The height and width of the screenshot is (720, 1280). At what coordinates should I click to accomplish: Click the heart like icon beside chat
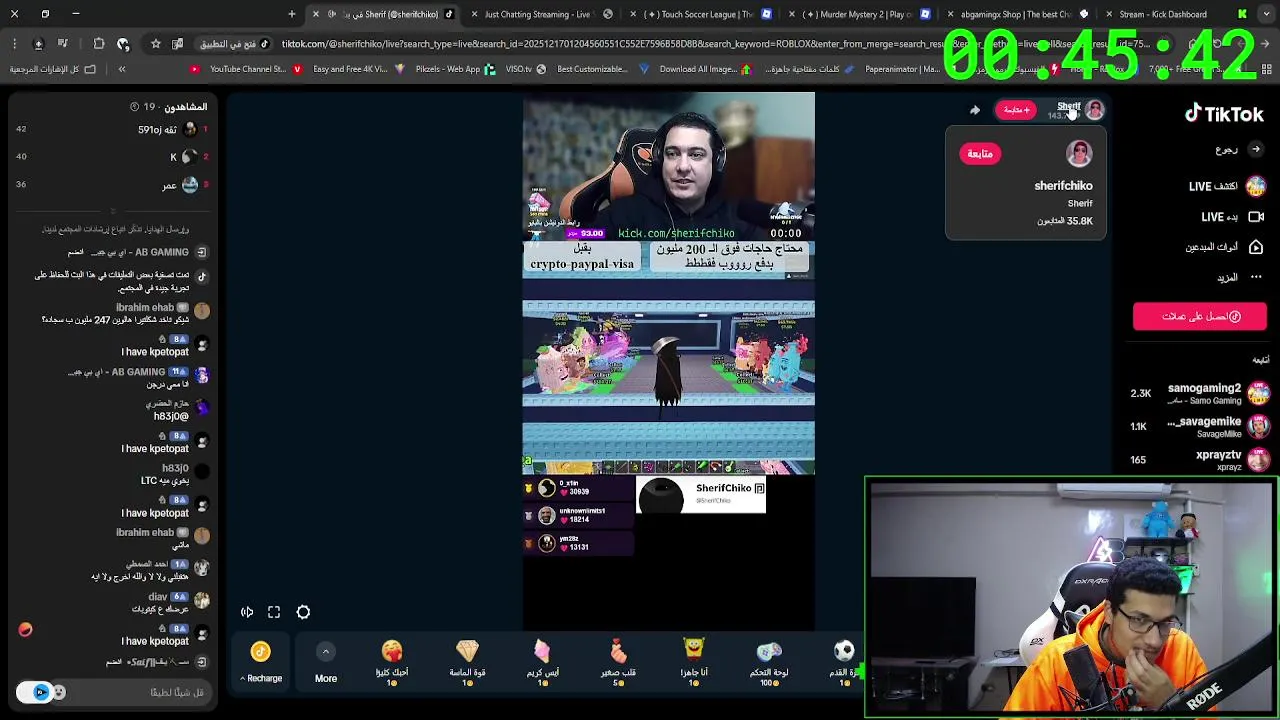click(25, 629)
